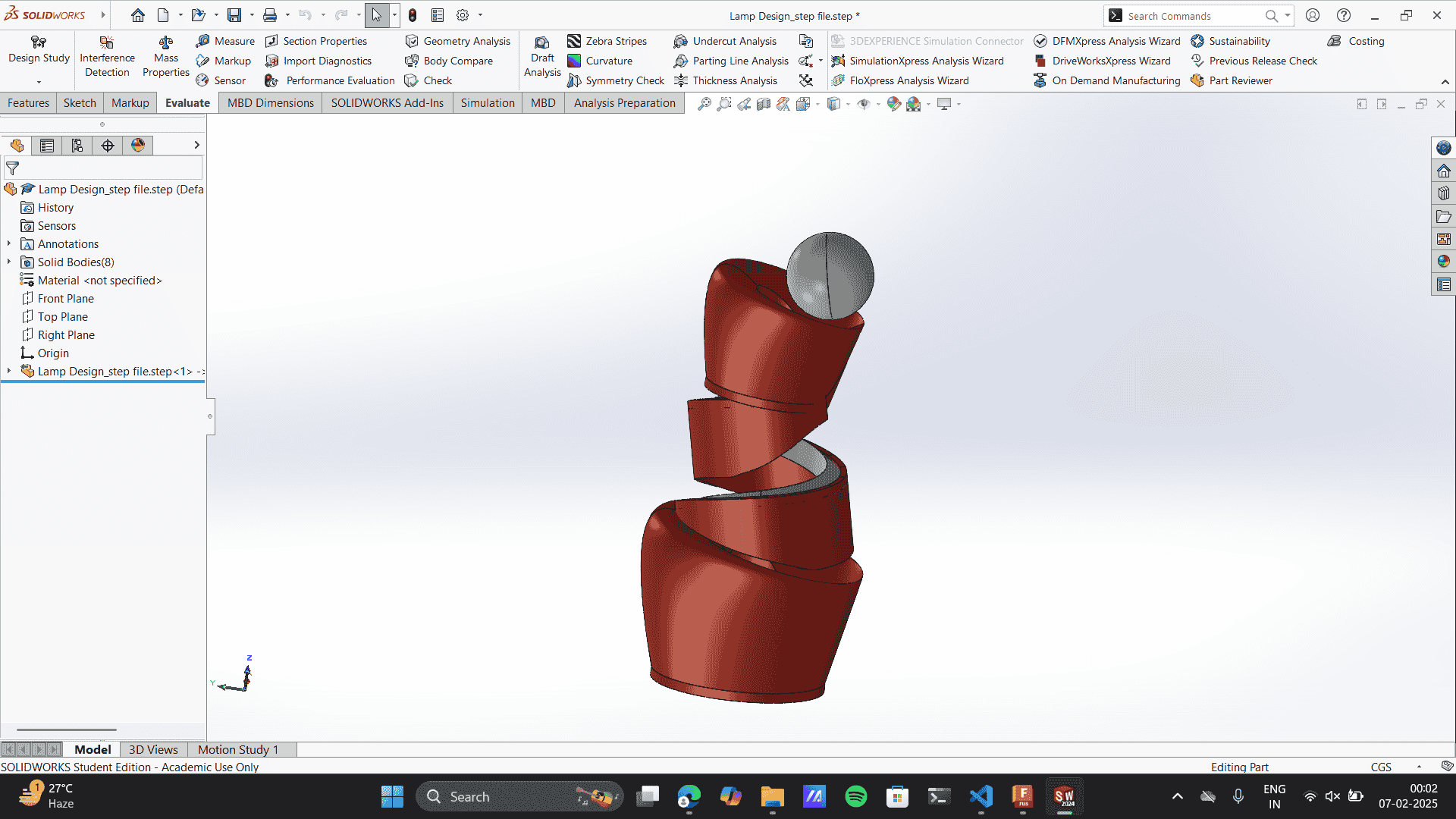
Task: Expand the Lamp Design_step file.step<1> feature
Action: (9, 371)
